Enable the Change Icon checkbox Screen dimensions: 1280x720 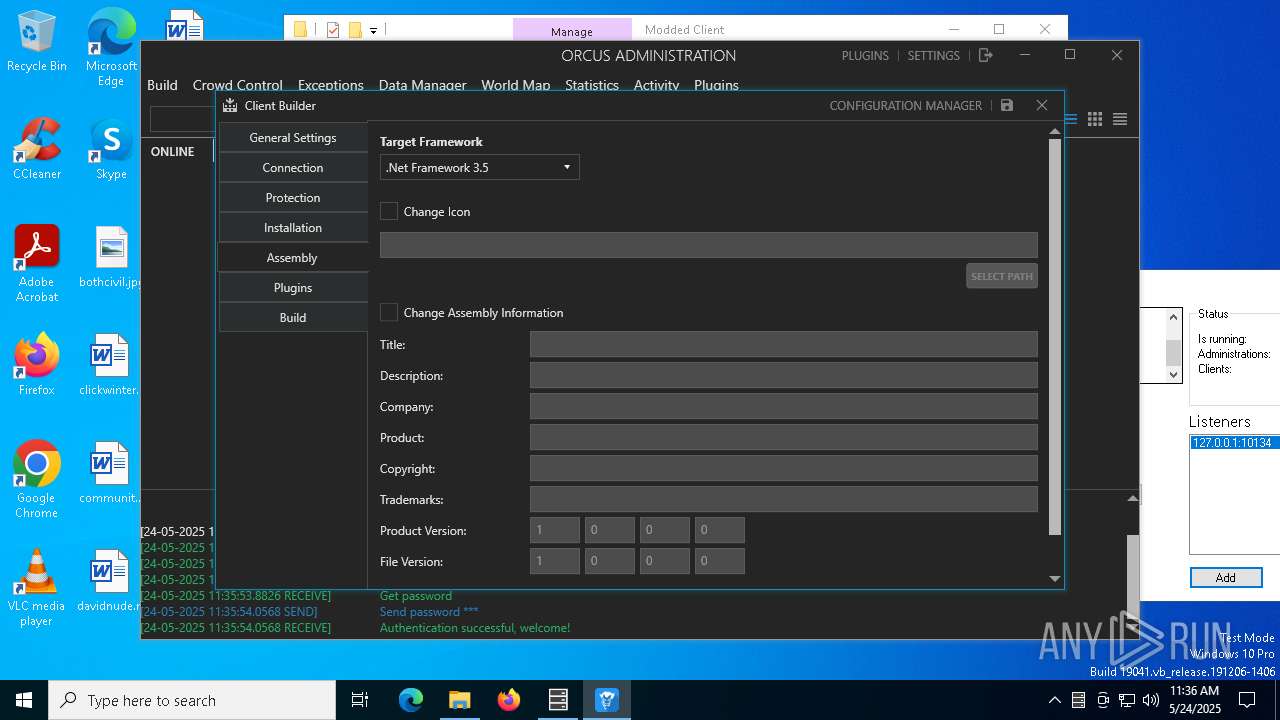coord(389,211)
